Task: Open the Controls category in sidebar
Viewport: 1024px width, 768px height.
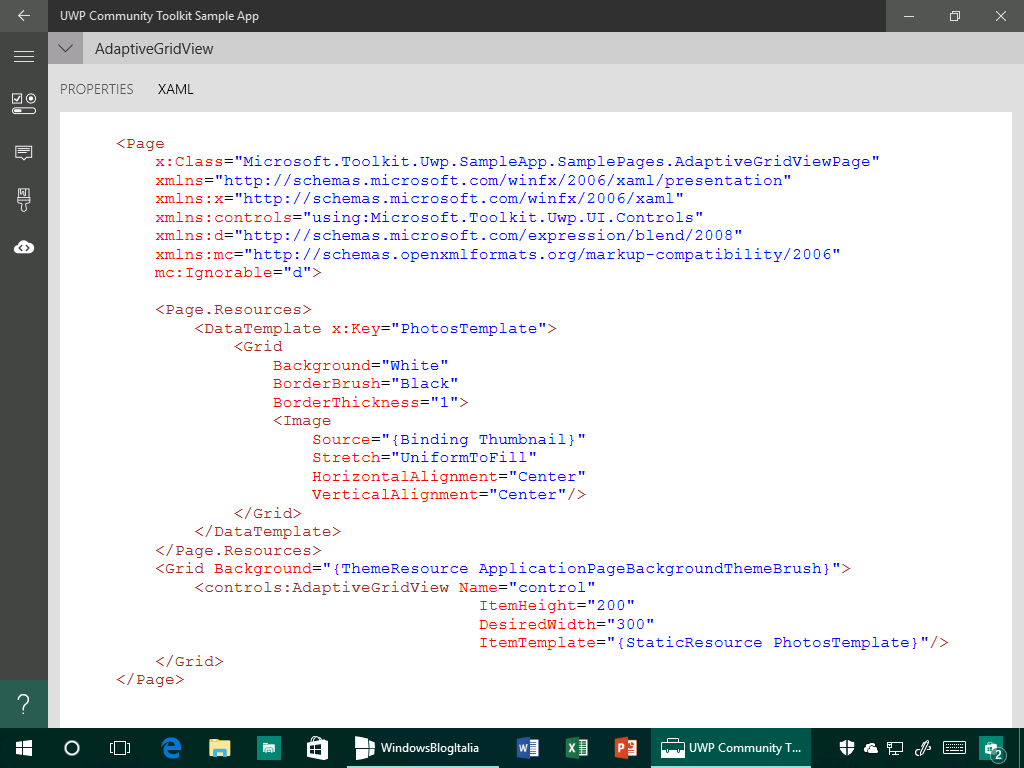Action: click(24, 104)
